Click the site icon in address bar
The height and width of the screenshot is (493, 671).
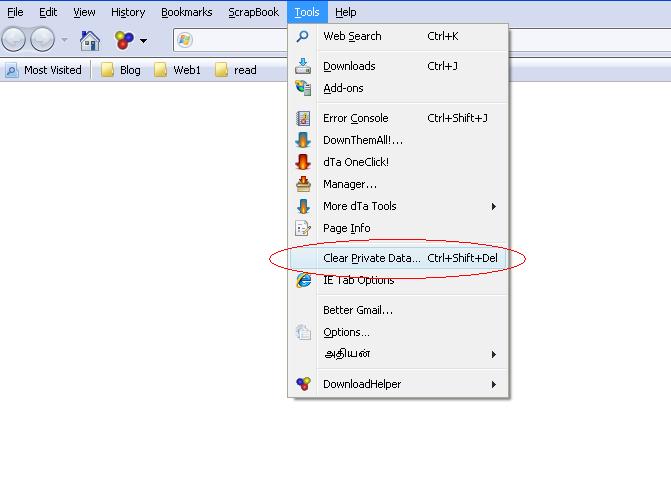pos(185,40)
